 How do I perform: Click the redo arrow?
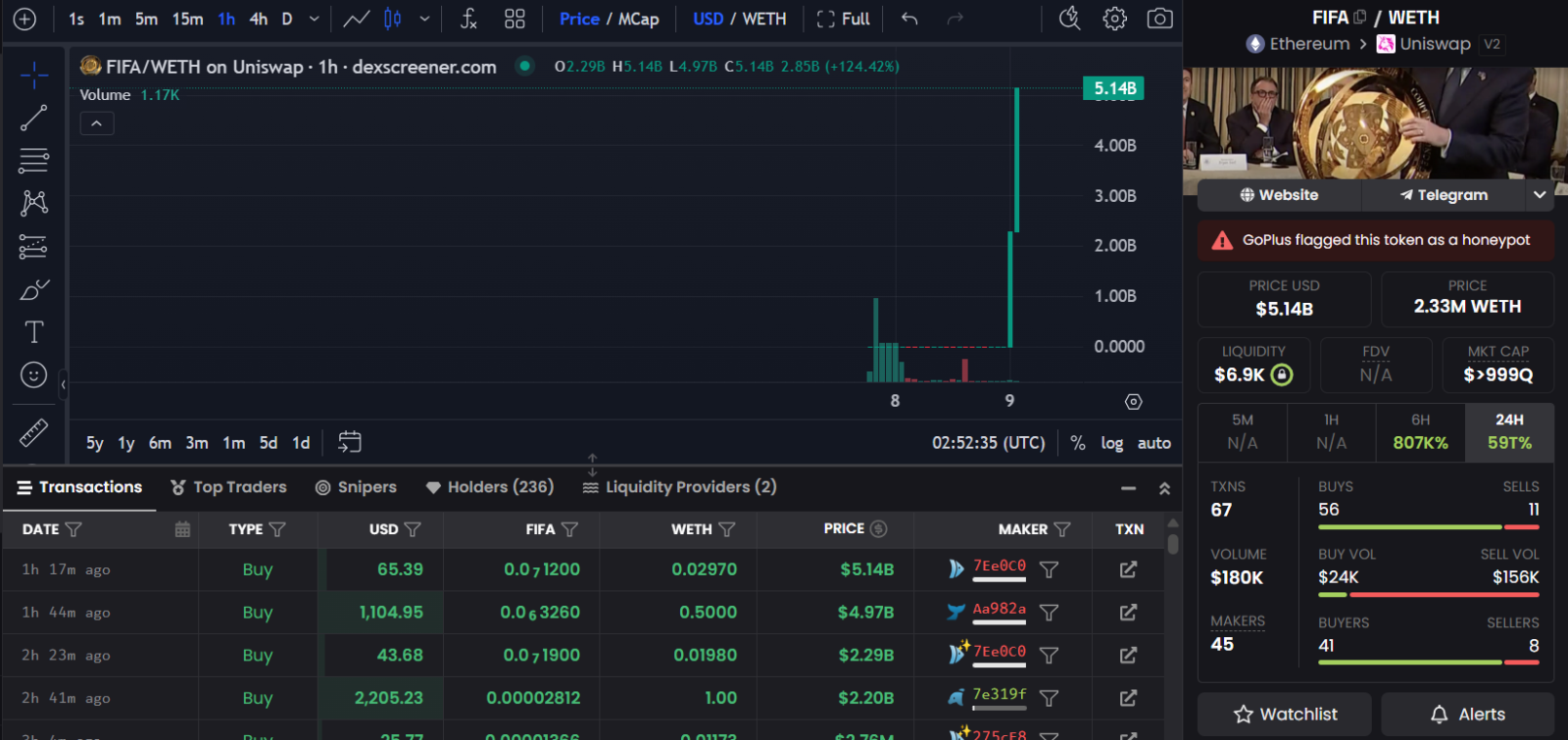(x=955, y=19)
